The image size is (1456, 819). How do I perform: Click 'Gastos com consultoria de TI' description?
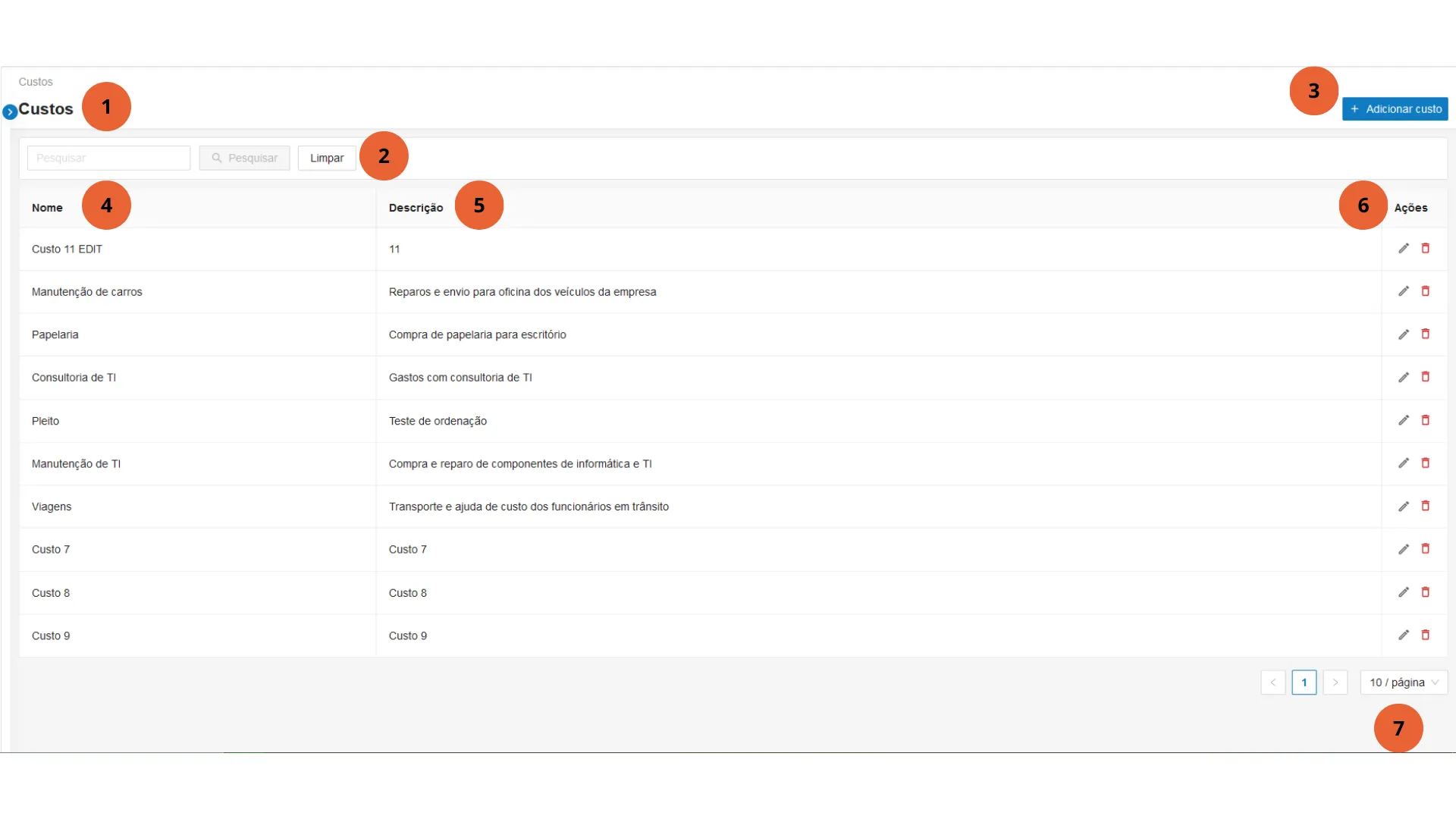click(460, 378)
